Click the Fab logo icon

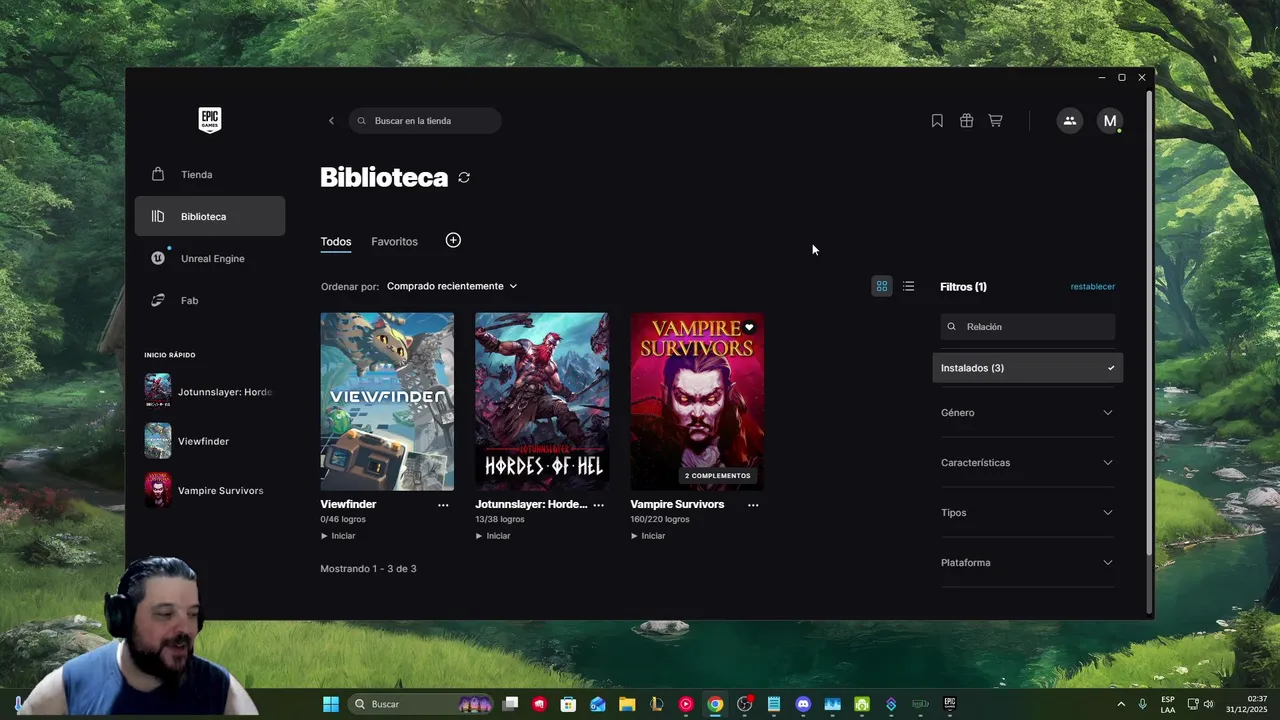point(158,300)
